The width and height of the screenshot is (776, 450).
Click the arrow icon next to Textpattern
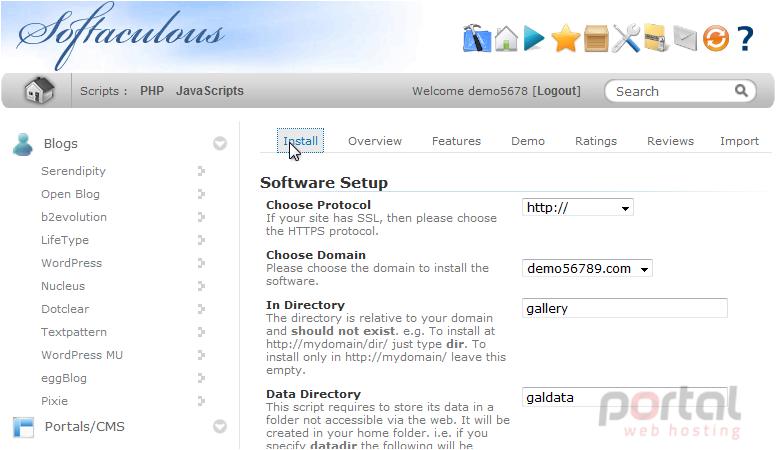(x=201, y=332)
